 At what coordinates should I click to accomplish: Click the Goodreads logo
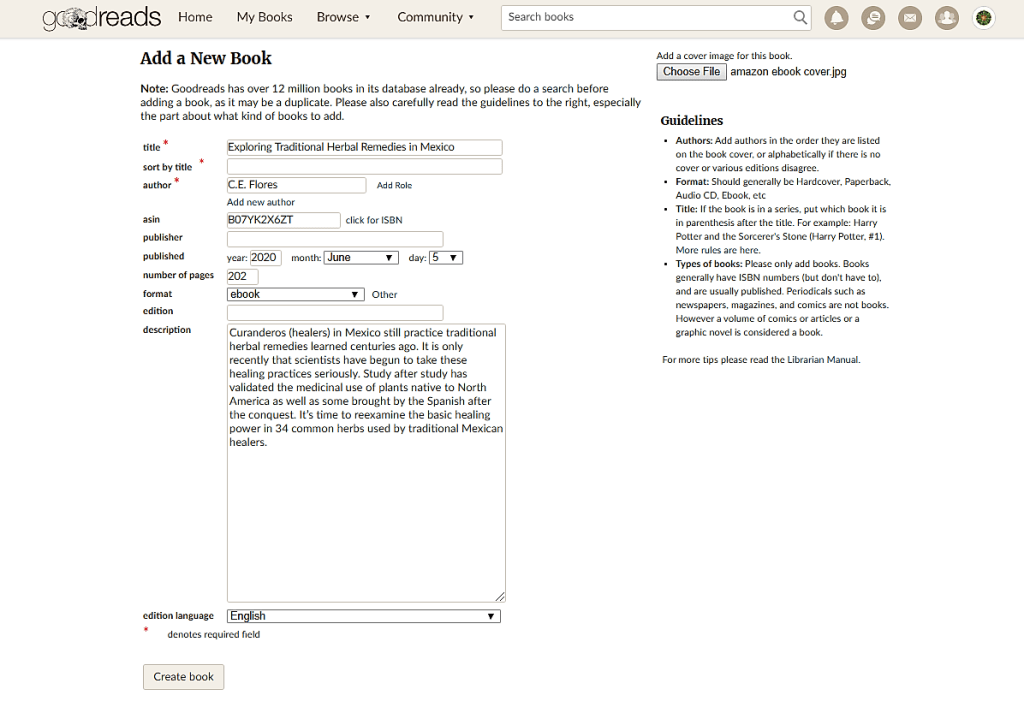pyautogui.click(x=101, y=17)
